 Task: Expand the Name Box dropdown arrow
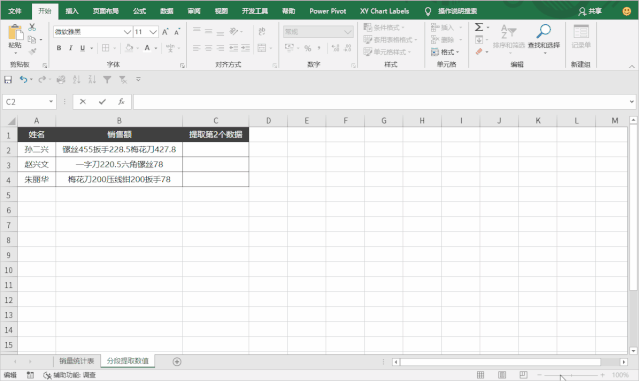tap(51, 101)
